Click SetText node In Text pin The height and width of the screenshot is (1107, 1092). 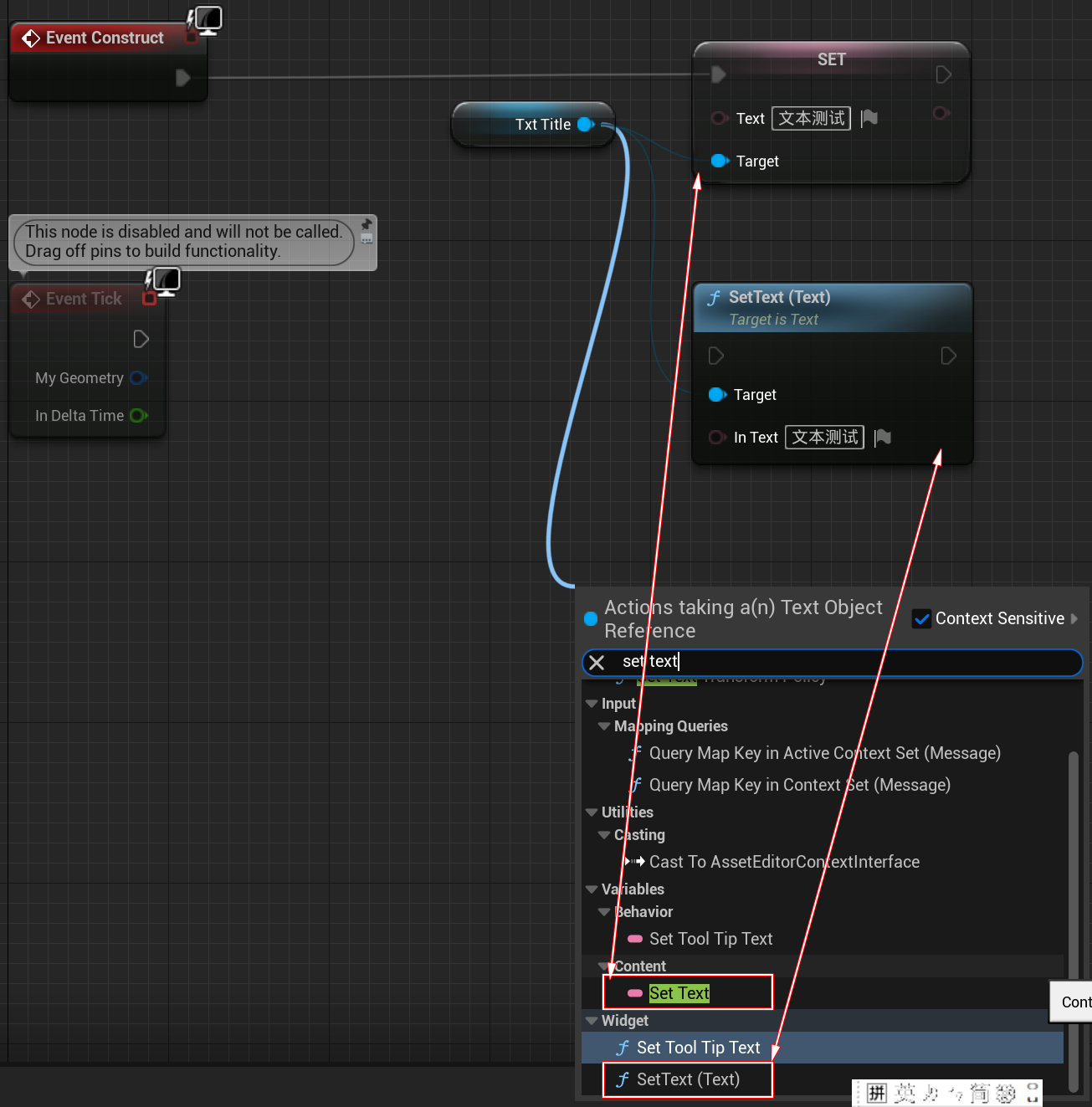717,438
